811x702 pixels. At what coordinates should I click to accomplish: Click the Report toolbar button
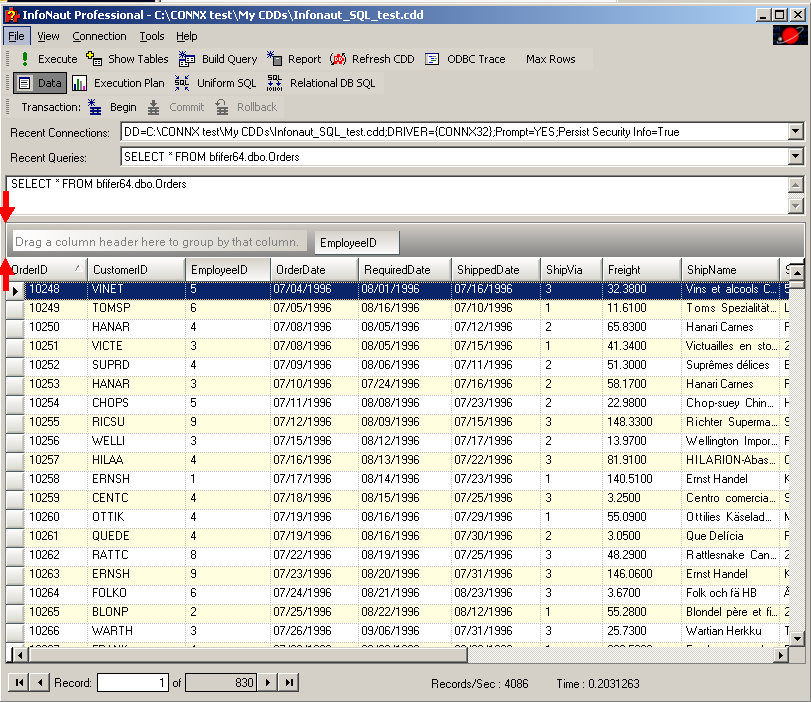coord(295,59)
